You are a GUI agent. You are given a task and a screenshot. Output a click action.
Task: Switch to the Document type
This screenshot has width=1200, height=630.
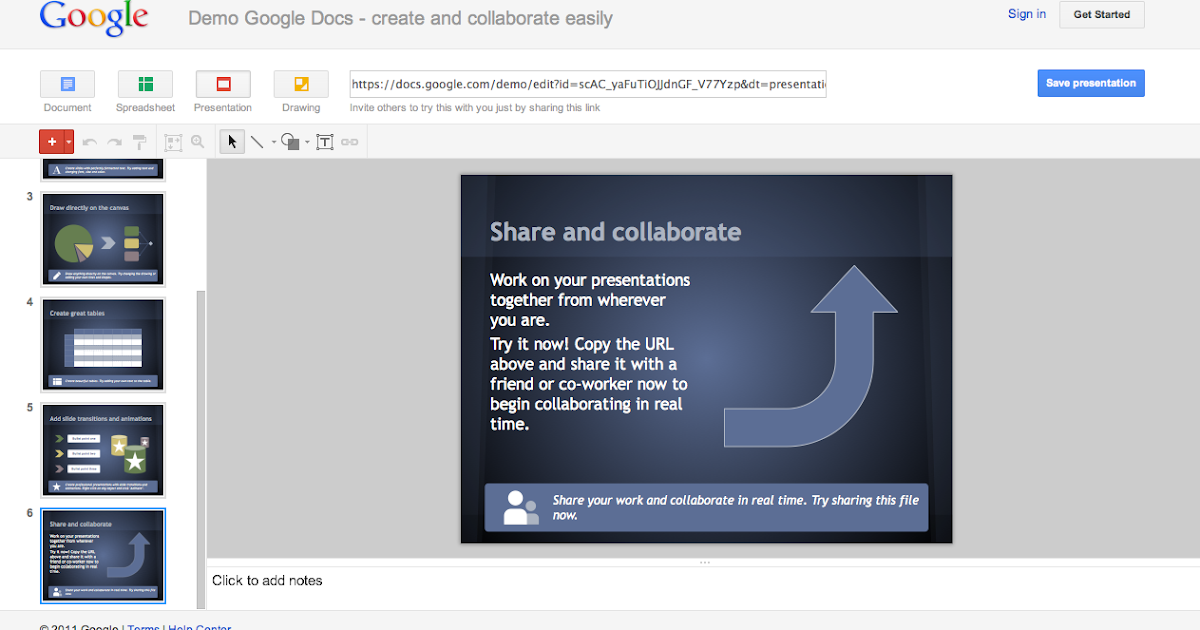(x=67, y=84)
